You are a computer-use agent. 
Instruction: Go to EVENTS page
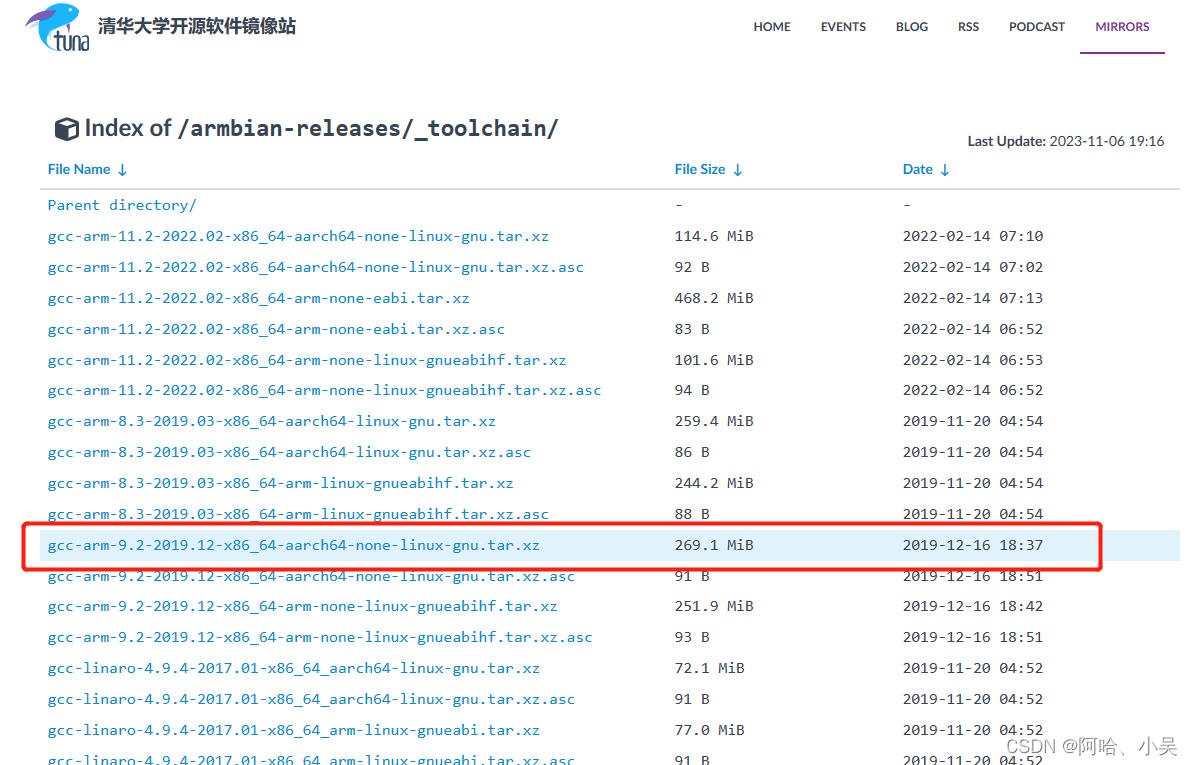[843, 27]
